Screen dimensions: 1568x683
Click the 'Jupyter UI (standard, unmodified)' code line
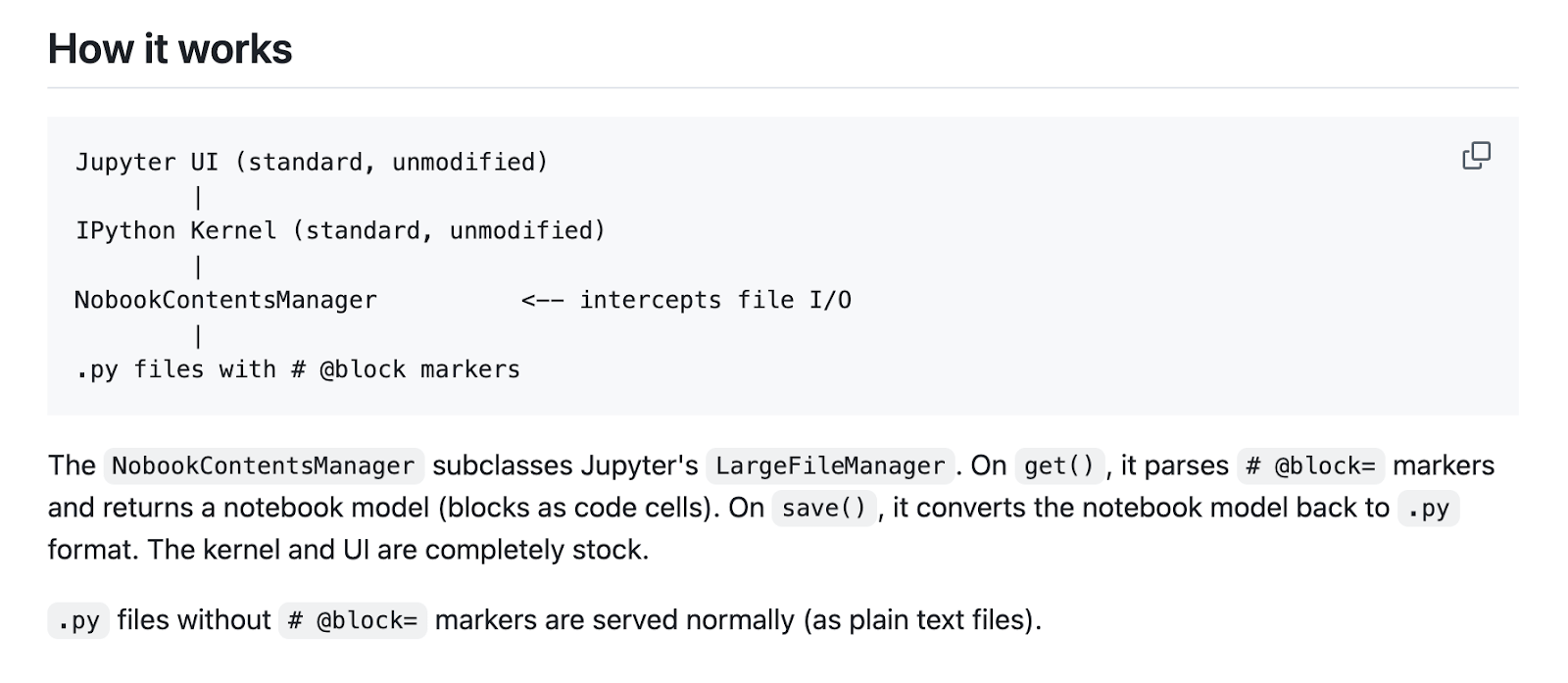(x=312, y=162)
